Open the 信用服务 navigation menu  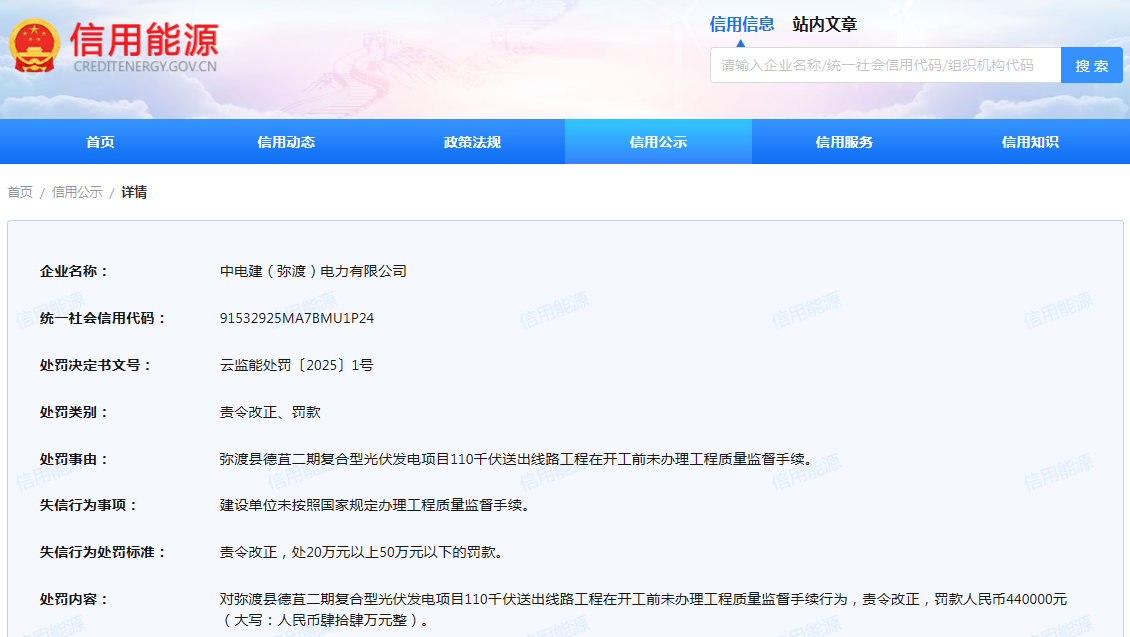tap(844, 142)
